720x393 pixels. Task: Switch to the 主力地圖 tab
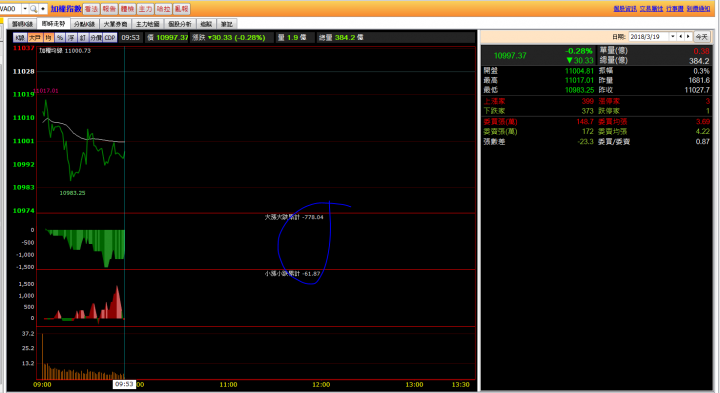147,24
